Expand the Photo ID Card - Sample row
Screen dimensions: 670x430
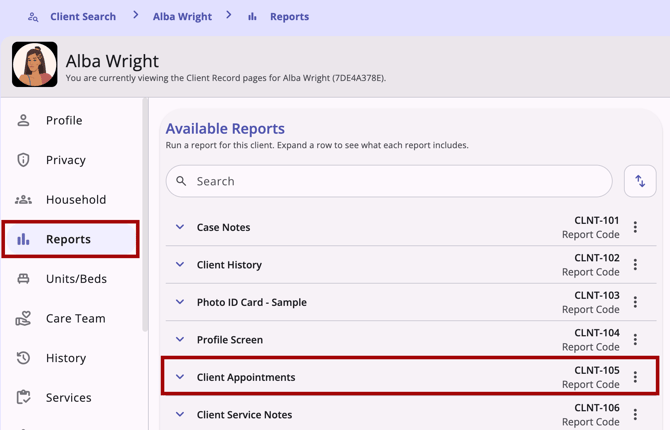tap(180, 302)
